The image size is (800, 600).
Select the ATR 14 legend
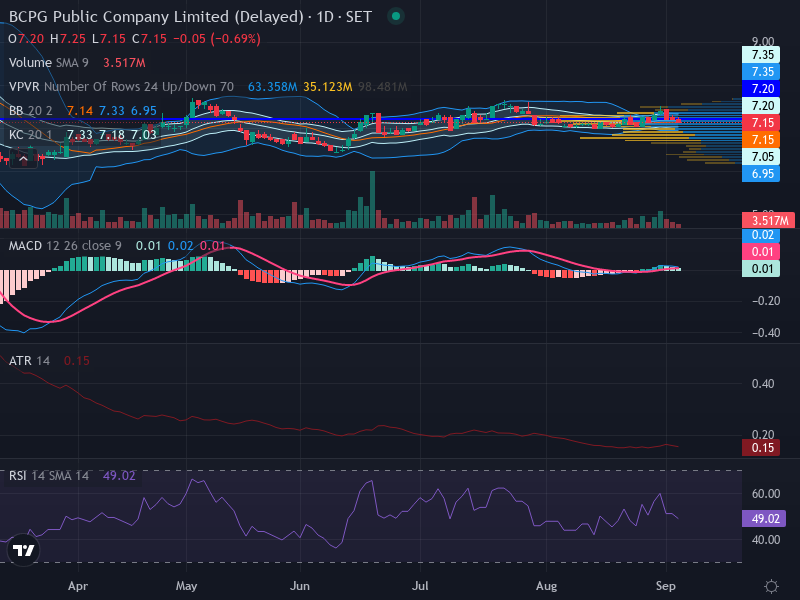coord(29,361)
